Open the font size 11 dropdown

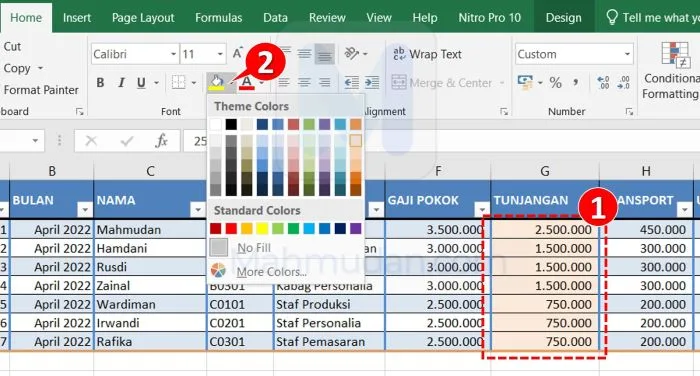click(x=220, y=54)
